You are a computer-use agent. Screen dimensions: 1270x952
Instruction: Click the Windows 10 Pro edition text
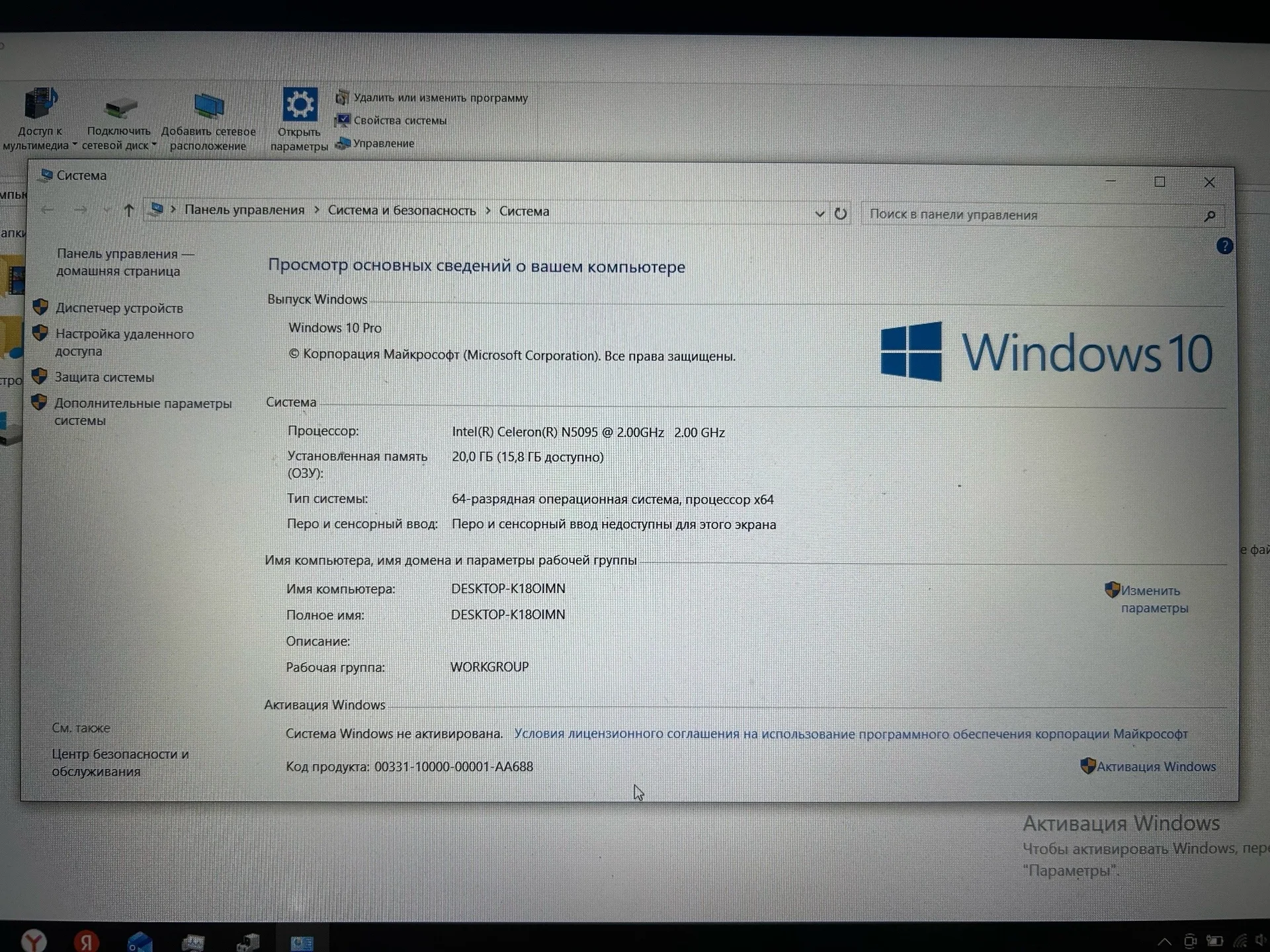click(335, 328)
